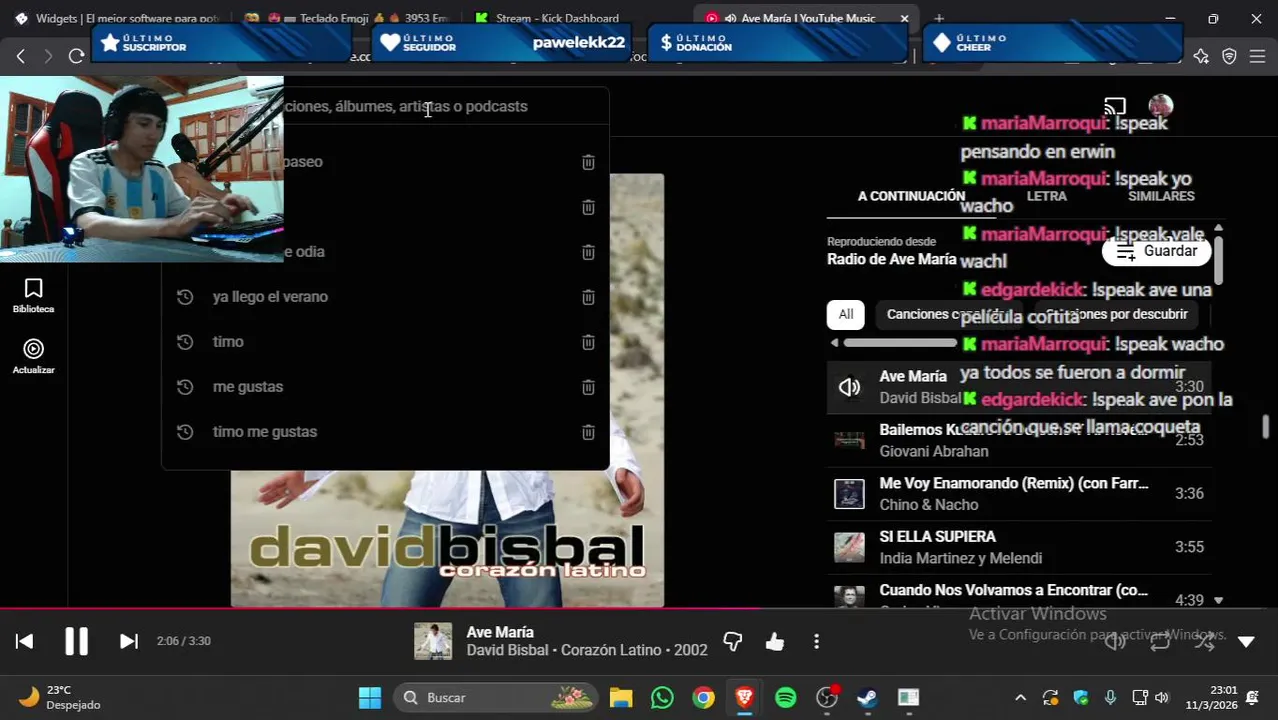The height and width of the screenshot is (720, 1278).
Task: Click the album thumbnail in player bar
Action: [x=433, y=642]
